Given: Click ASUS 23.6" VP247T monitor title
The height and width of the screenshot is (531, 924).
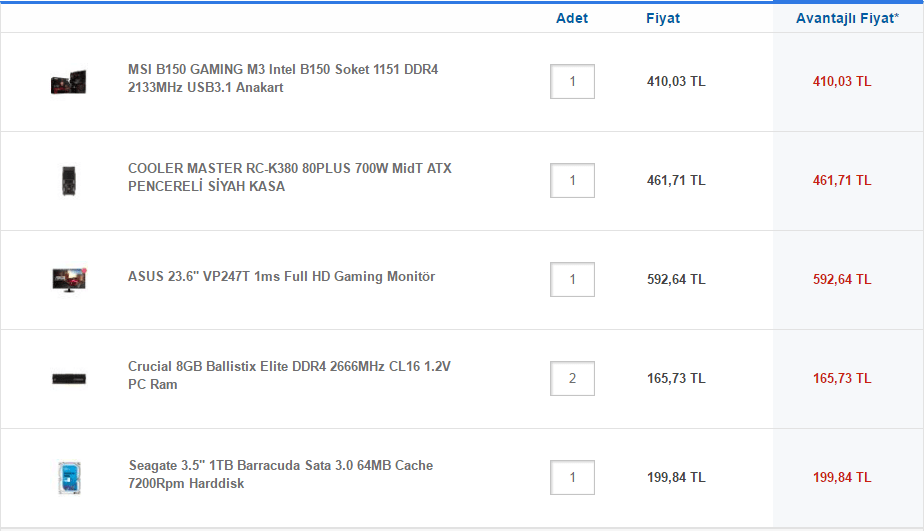Looking at the screenshot, I should (x=281, y=277).
